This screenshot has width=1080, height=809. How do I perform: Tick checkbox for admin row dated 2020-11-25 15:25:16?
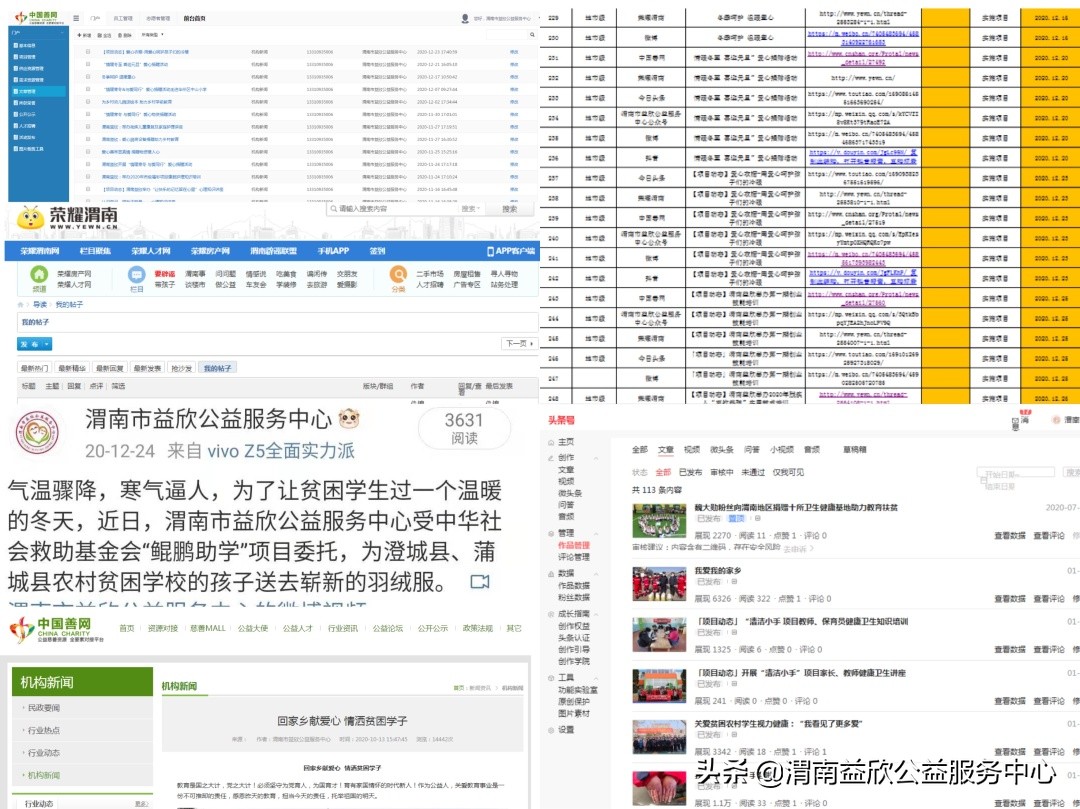tap(87, 151)
